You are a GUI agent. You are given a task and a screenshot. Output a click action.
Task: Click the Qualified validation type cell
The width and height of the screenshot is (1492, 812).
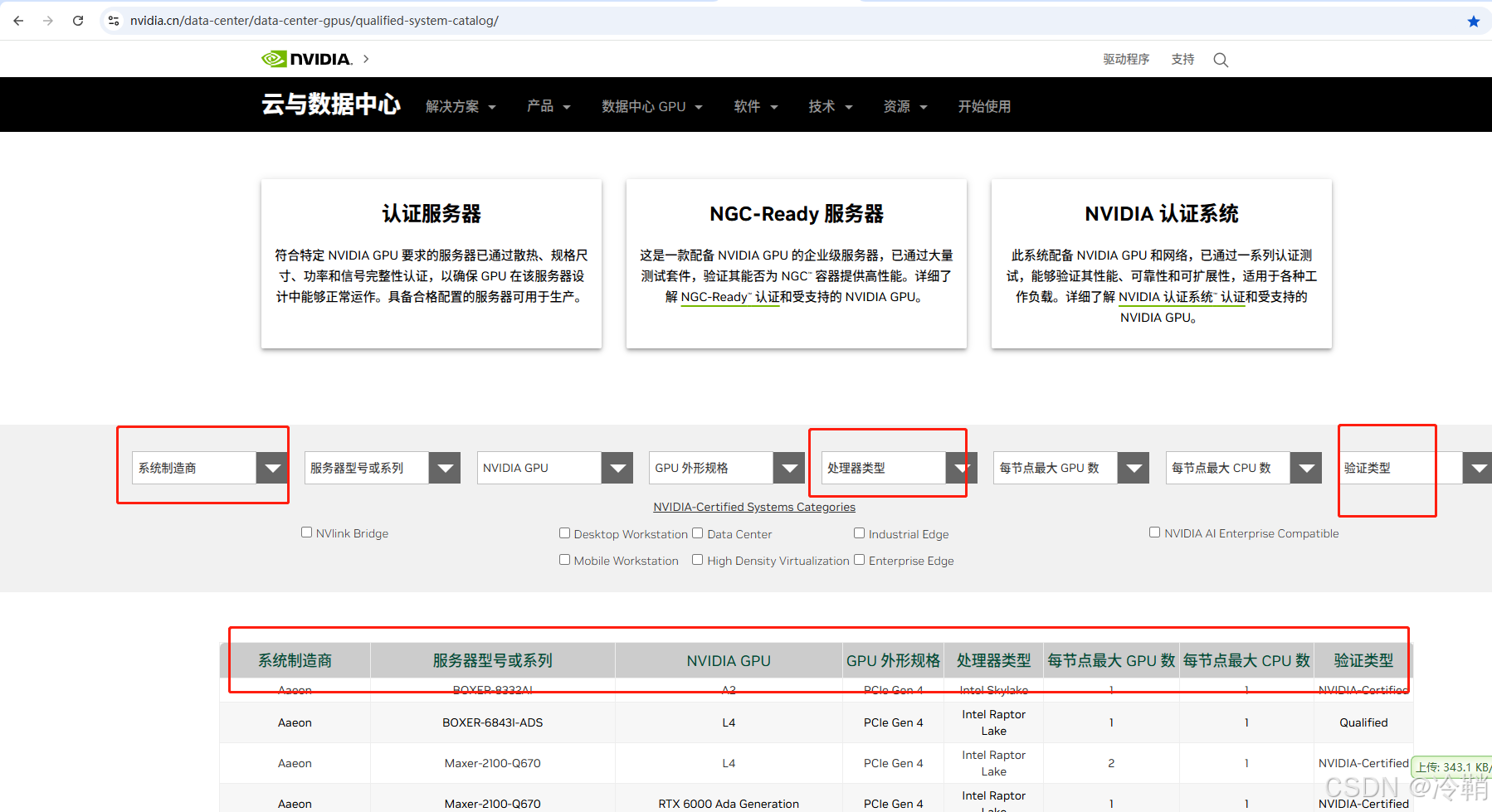(1363, 722)
